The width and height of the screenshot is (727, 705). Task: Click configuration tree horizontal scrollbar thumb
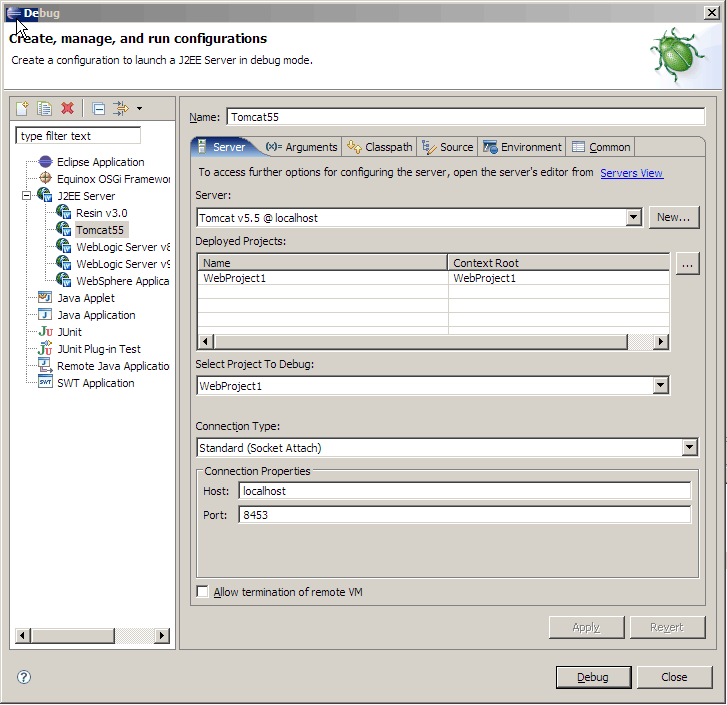coord(72,635)
